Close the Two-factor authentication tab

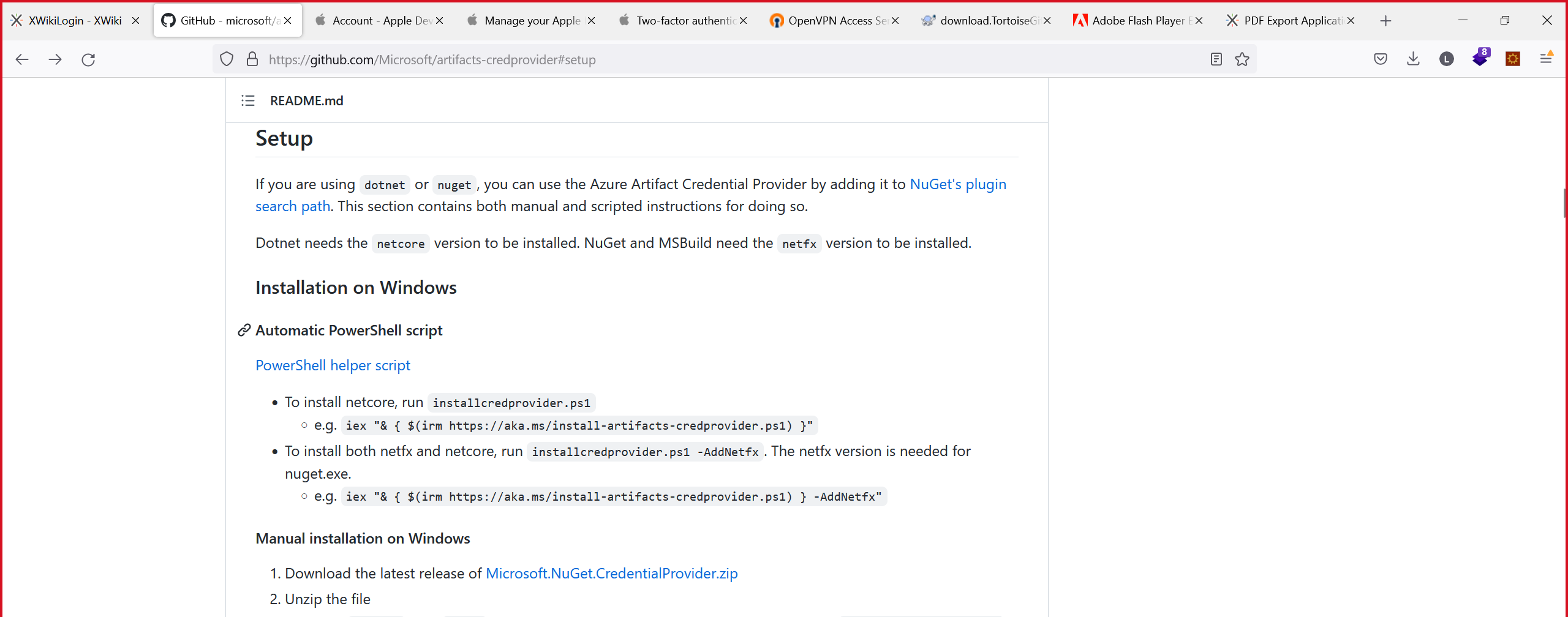tap(743, 21)
